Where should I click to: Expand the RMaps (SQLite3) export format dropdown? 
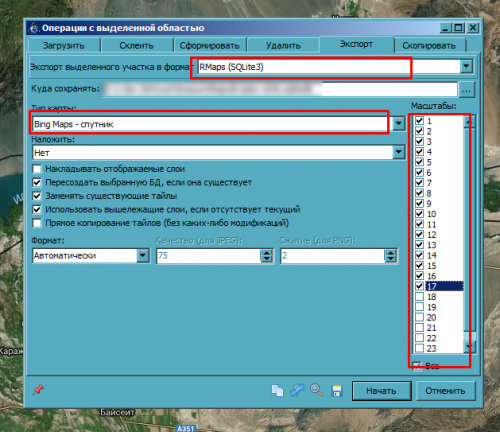click(466, 67)
